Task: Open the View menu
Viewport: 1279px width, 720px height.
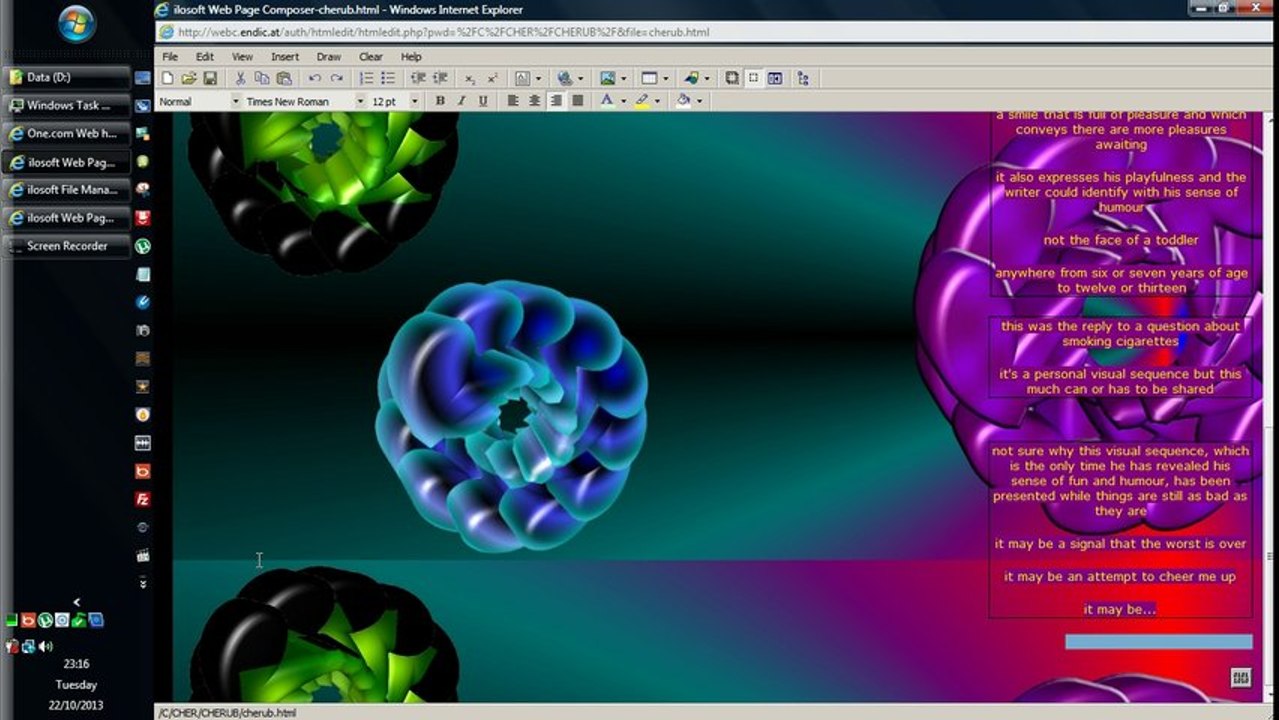Action: (243, 57)
